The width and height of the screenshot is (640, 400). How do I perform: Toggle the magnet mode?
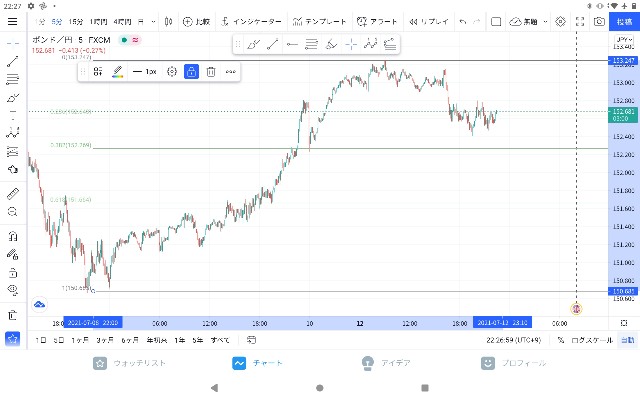pos(13,236)
